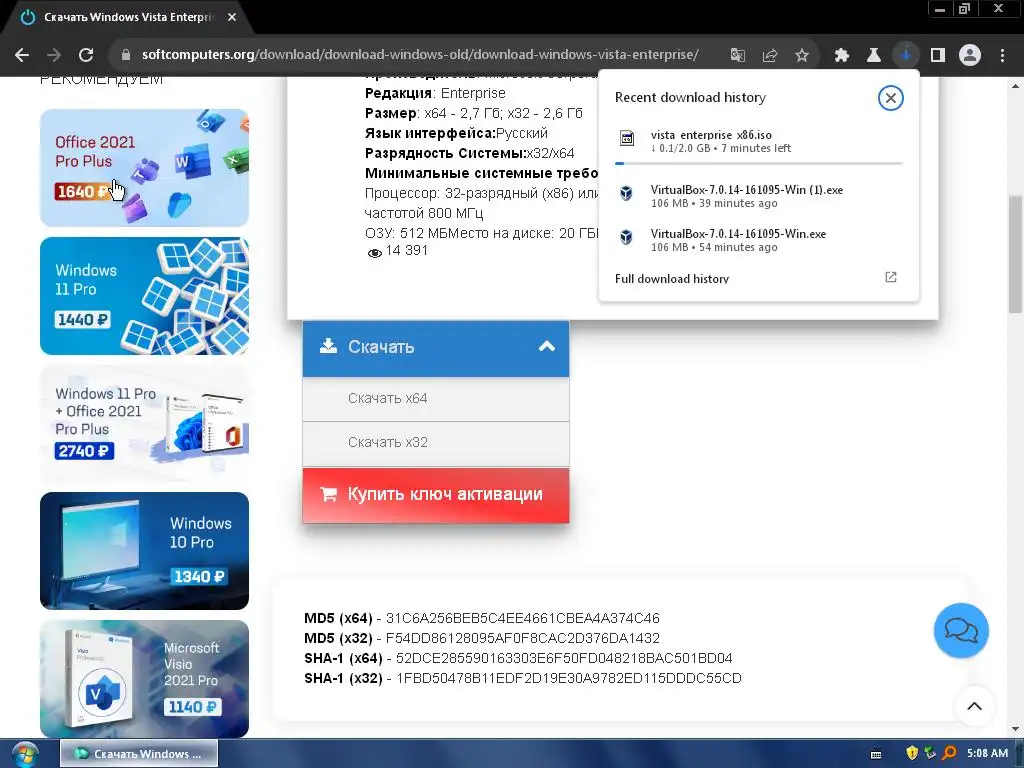This screenshot has width=1024, height=768.
Task: Click the page vertical scrollbar thumb
Action: coord(1015,253)
